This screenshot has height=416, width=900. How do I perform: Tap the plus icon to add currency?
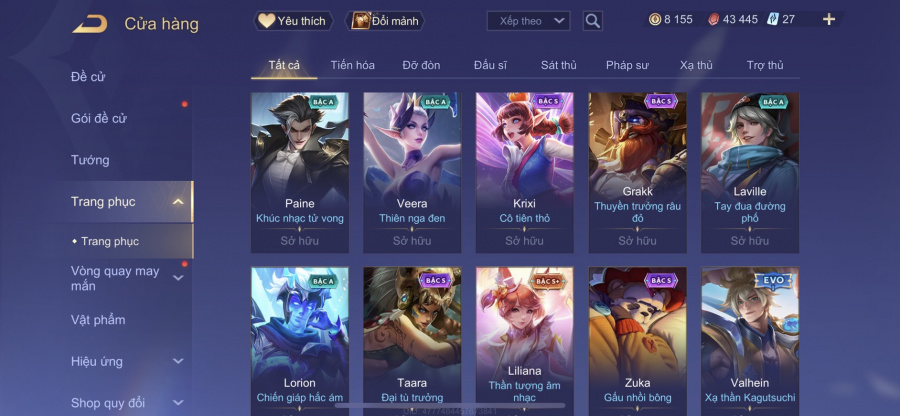coord(829,20)
